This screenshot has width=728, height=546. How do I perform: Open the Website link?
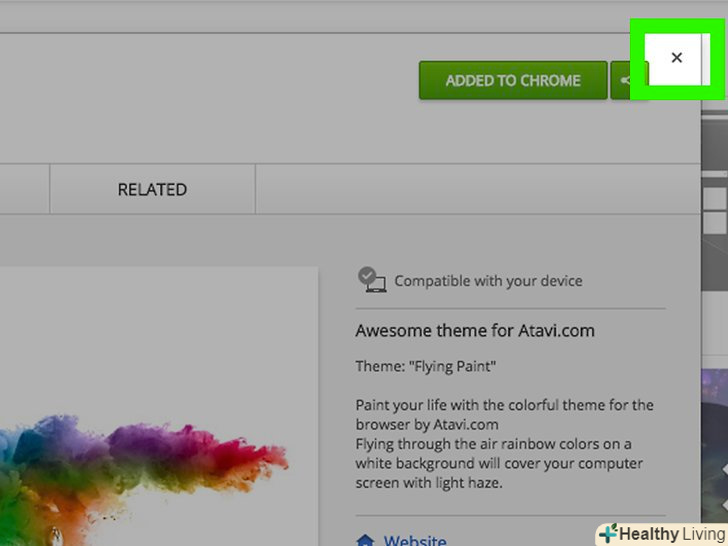(x=415, y=540)
